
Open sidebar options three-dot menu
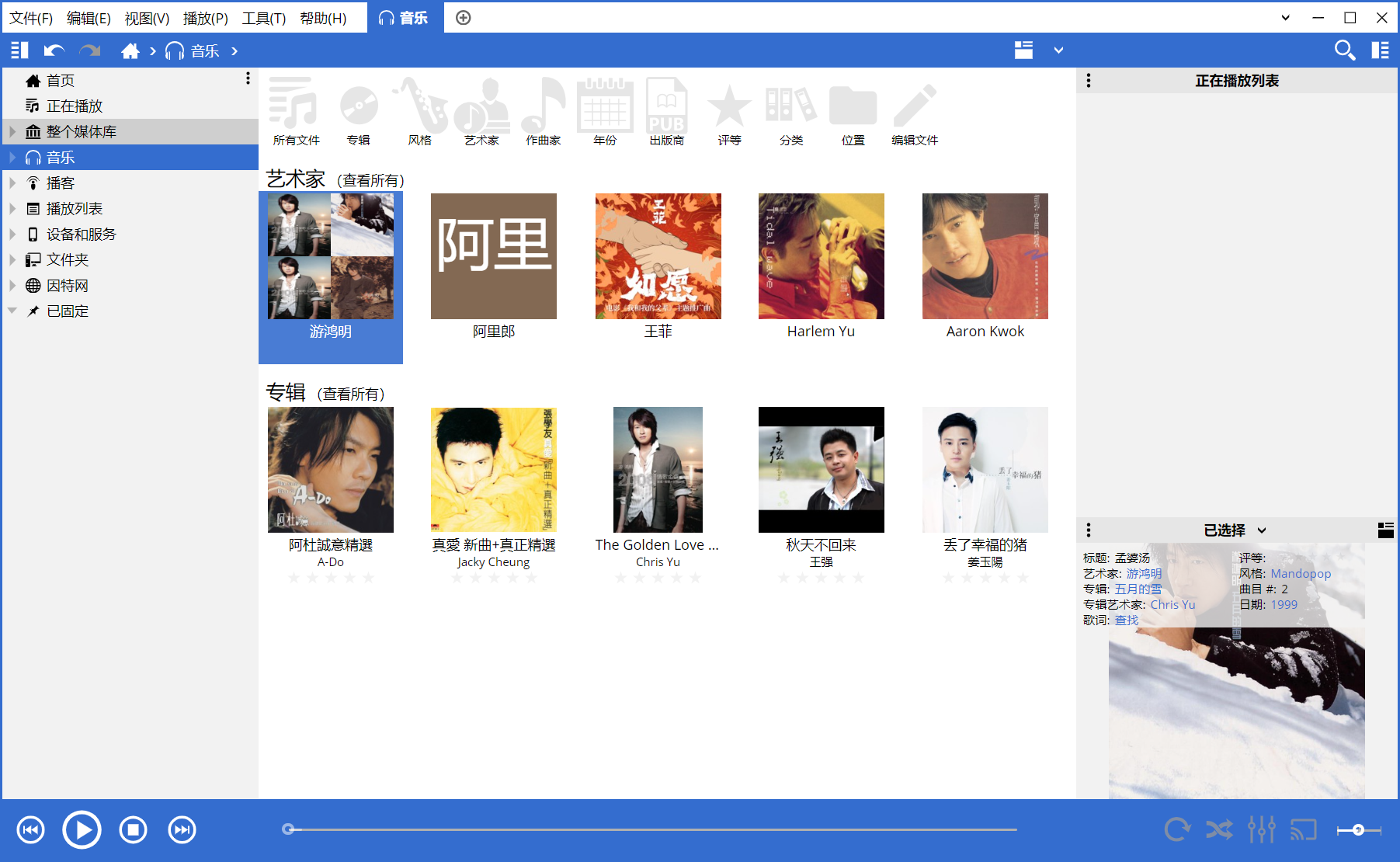pyautogui.click(x=248, y=78)
